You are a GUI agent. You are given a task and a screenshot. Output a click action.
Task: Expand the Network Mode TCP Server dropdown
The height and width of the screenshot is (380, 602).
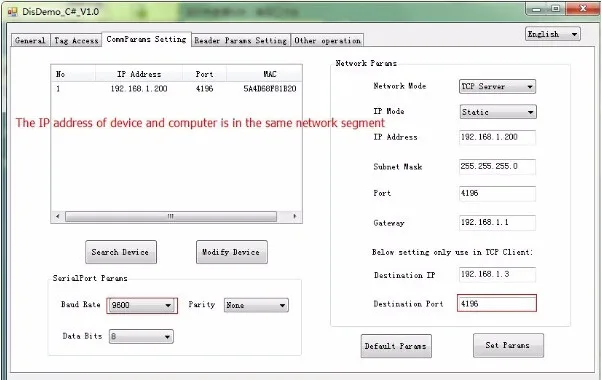coord(497,87)
